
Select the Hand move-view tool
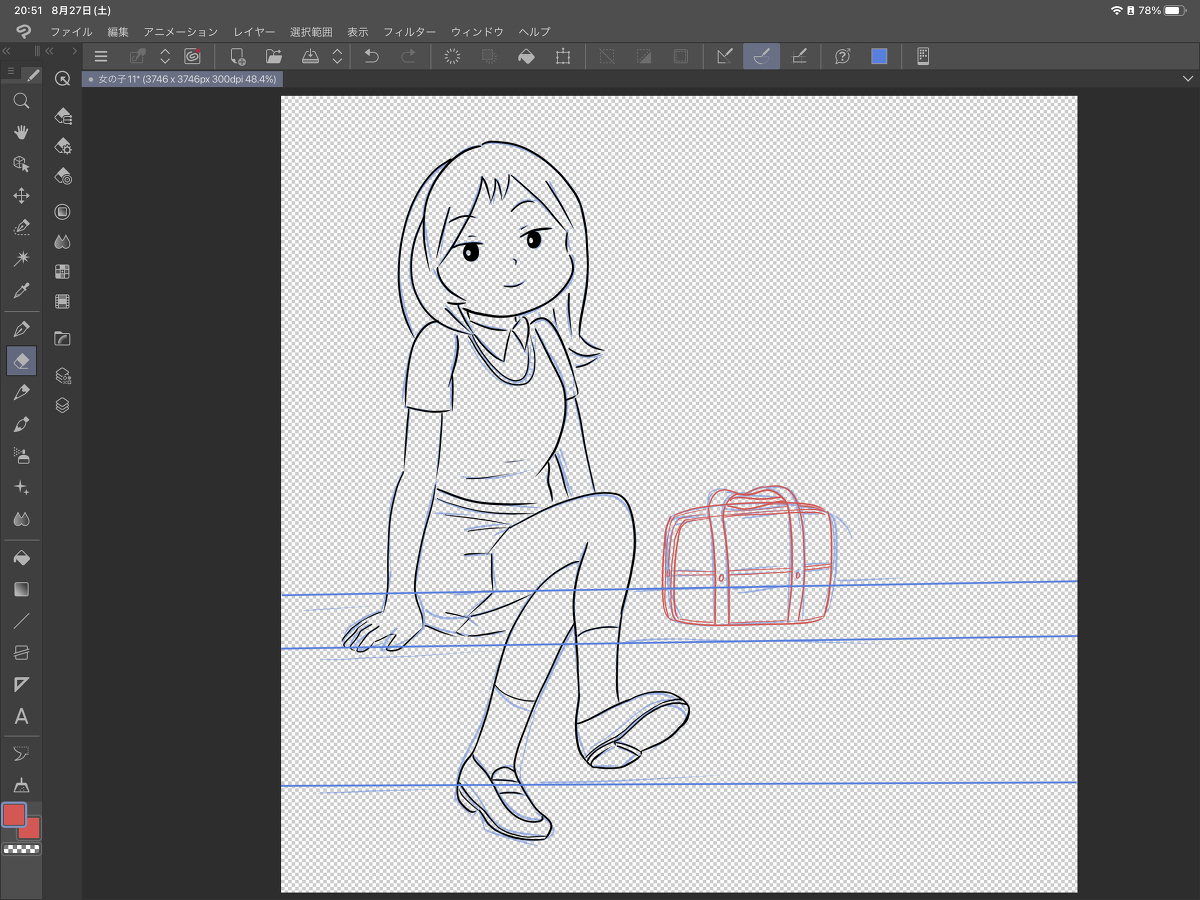pyautogui.click(x=21, y=132)
